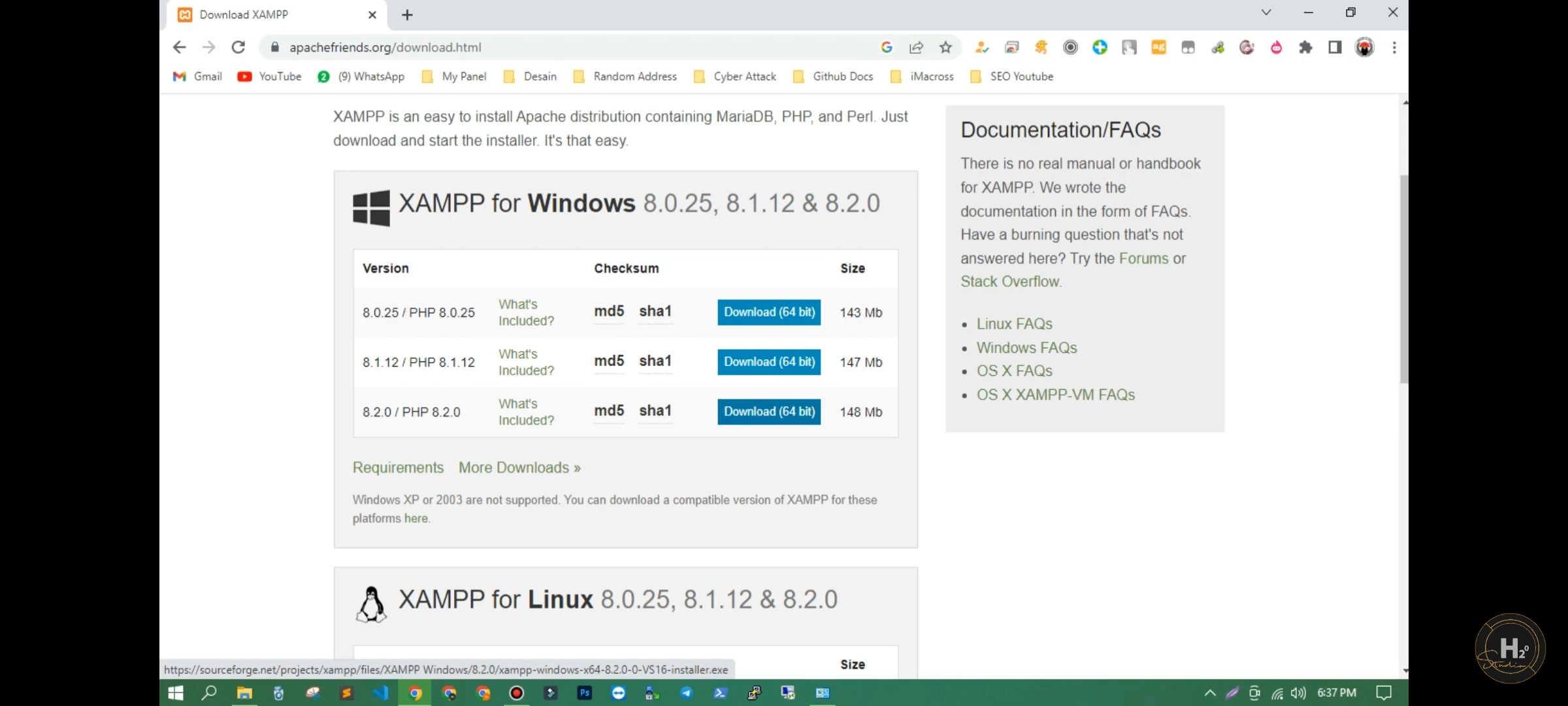Image resolution: width=1568 pixels, height=706 pixels.
Task: Open taskbar search magnifier
Action: tap(209, 693)
